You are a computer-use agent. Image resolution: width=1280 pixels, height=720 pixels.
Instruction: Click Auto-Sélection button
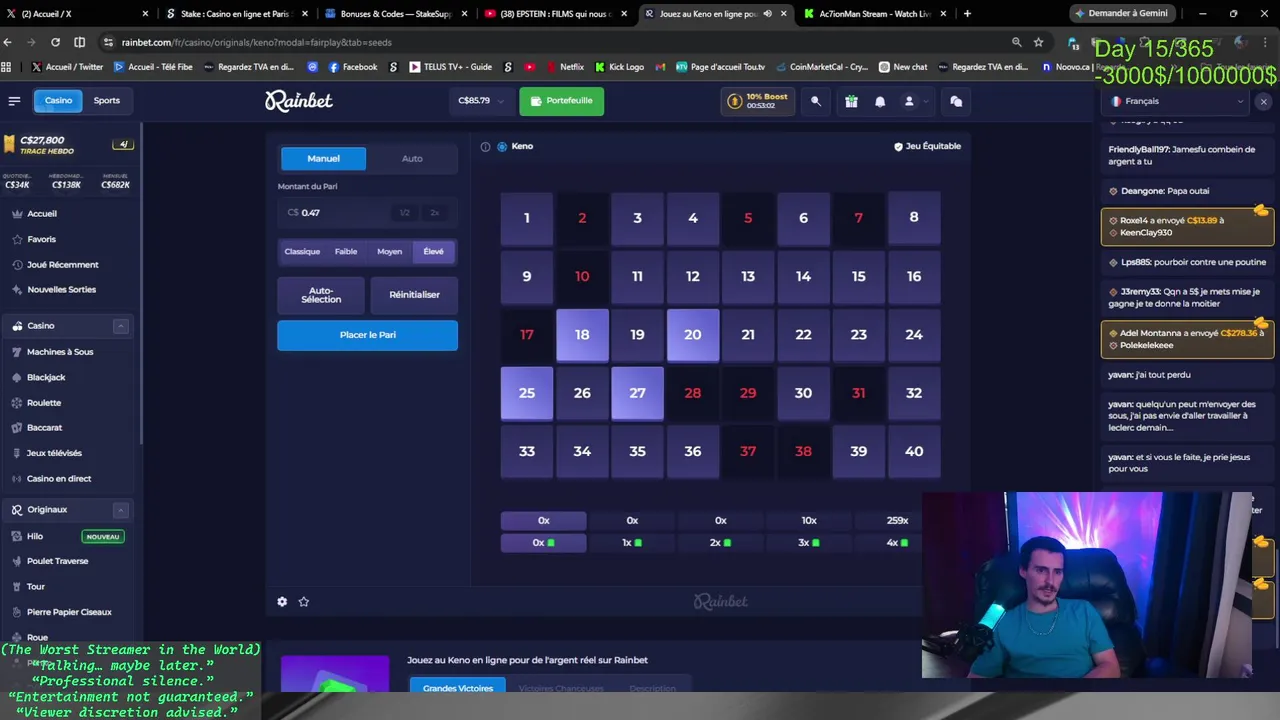[x=321, y=295]
